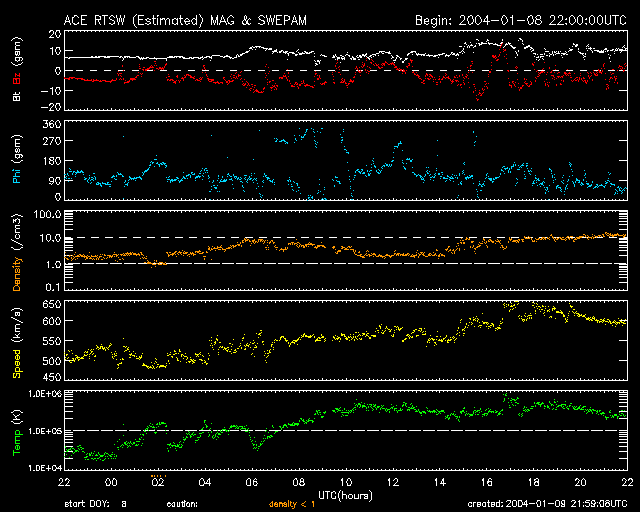
Task: Click the '00' hour label on time axis
Action: click(x=111, y=482)
